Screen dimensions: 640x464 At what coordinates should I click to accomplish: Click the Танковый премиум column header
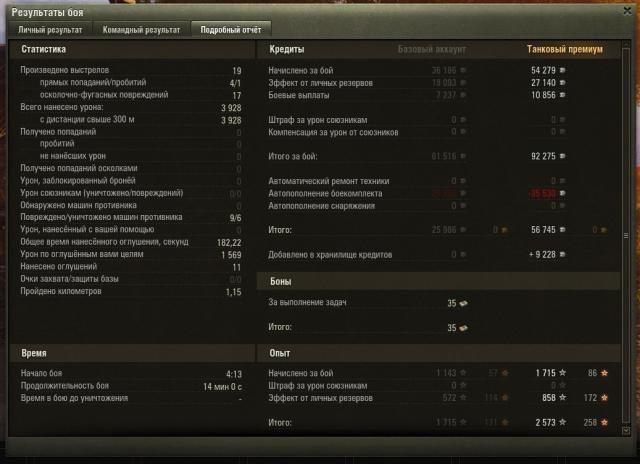(x=564, y=49)
